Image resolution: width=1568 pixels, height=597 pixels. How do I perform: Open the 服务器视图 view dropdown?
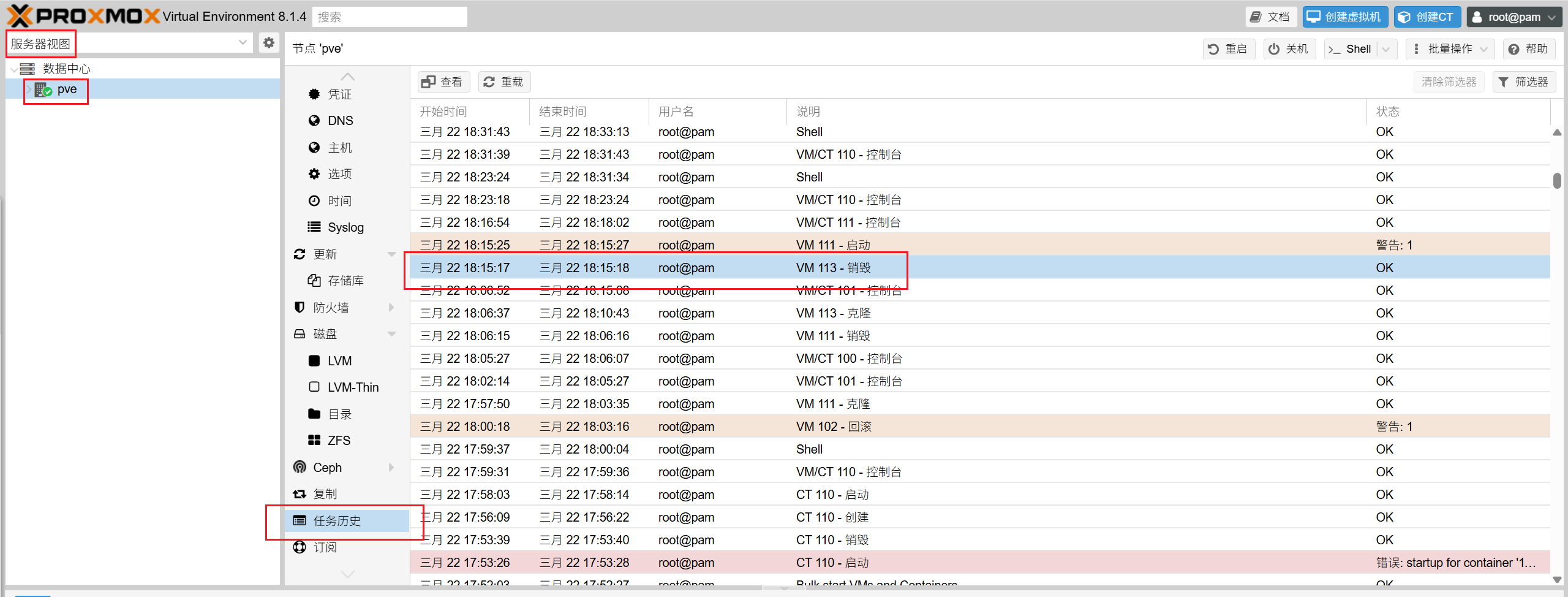[129, 44]
